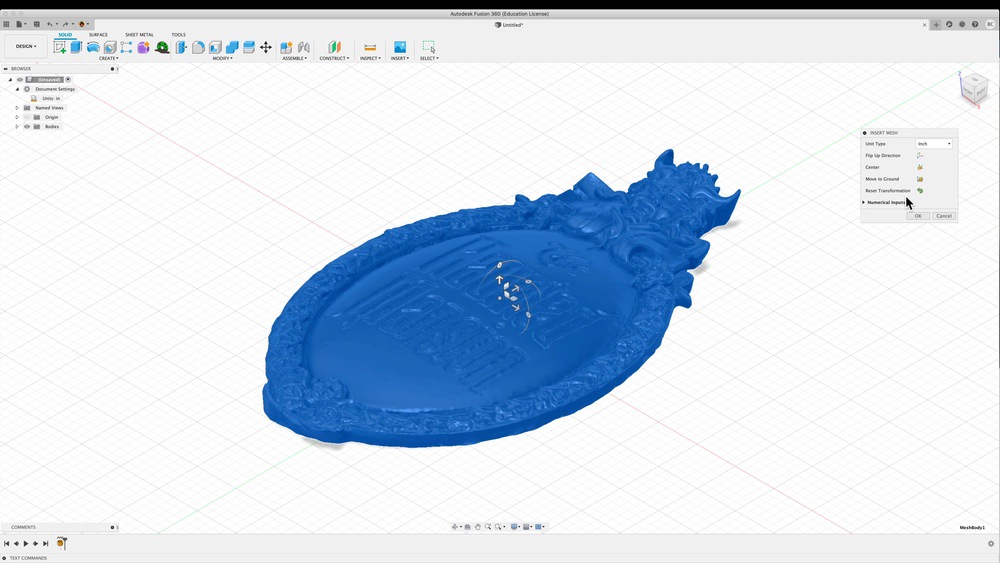Open the Insert dropdown menu
Viewport: 1000px width, 563px height.
pyautogui.click(x=400, y=59)
